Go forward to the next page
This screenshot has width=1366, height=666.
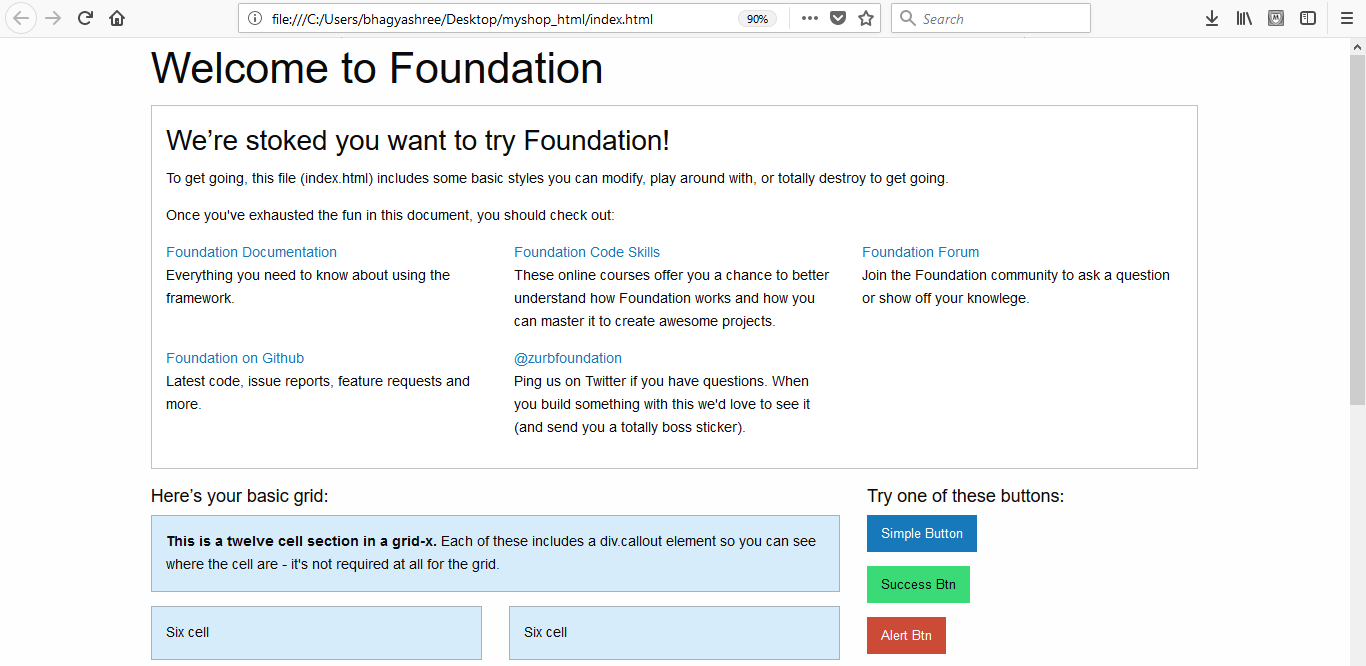coord(54,18)
